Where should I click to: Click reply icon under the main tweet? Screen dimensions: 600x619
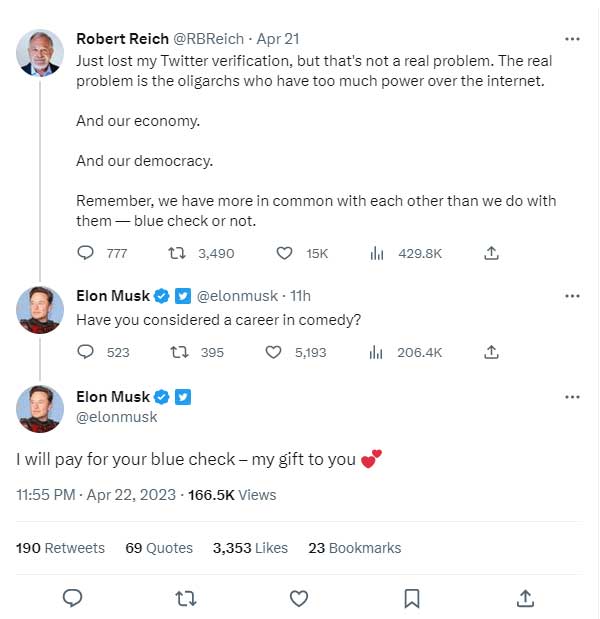point(72,598)
